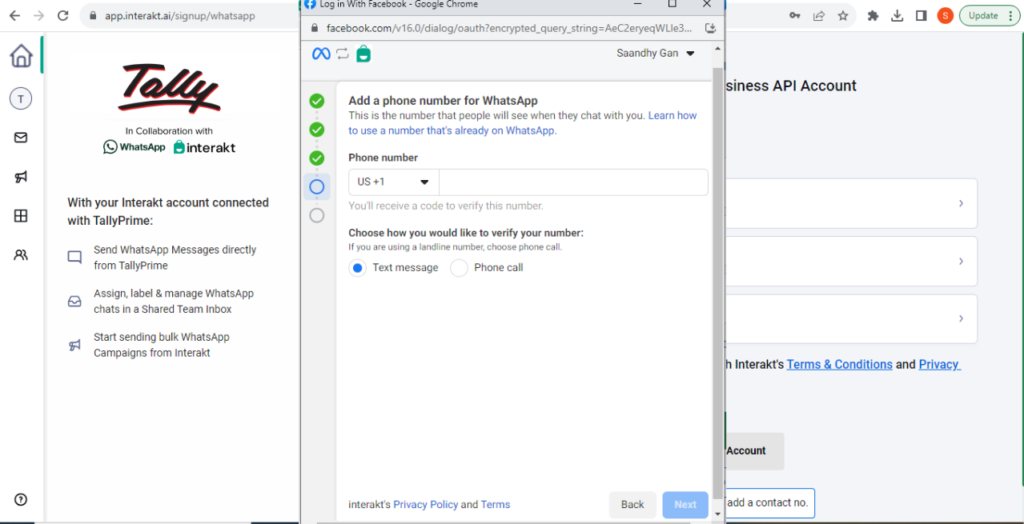Expand first card chevron in background page
The width and height of the screenshot is (1024, 524).
(961, 203)
